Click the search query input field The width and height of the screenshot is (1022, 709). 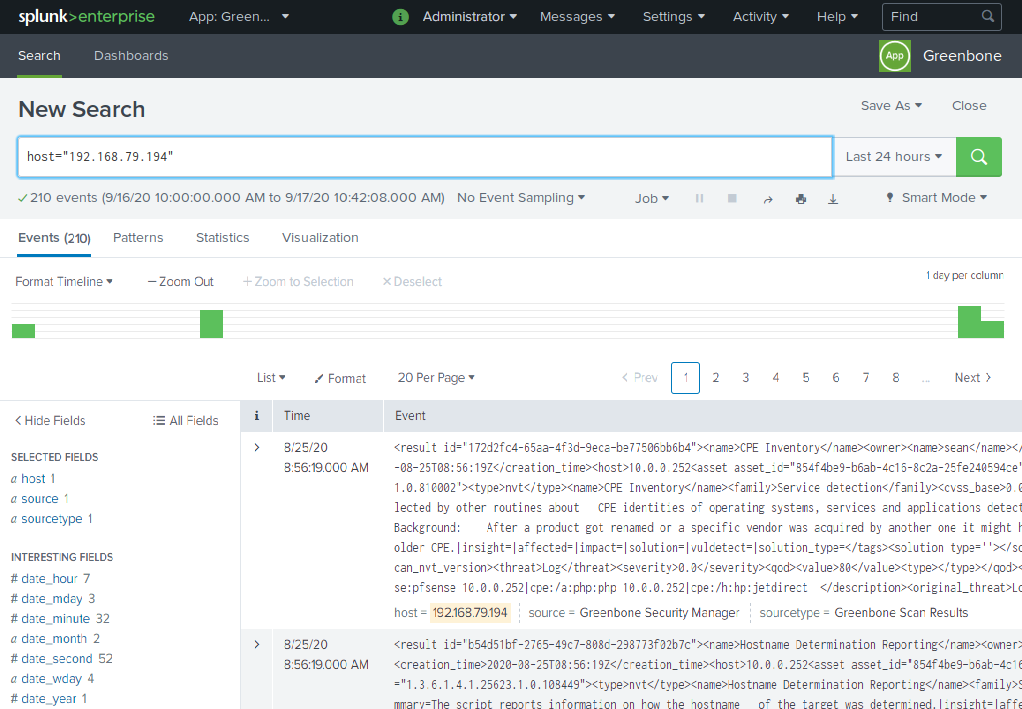(425, 157)
